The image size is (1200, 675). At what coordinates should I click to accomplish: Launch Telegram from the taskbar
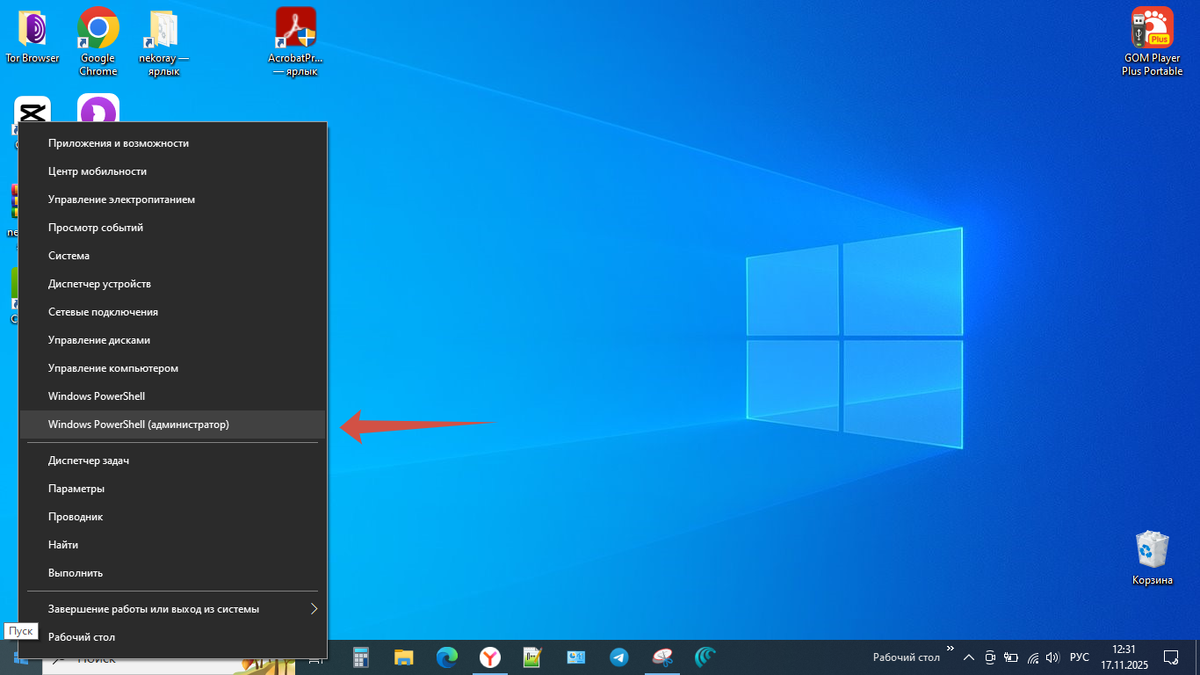pyautogui.click(x=618, y=657)
